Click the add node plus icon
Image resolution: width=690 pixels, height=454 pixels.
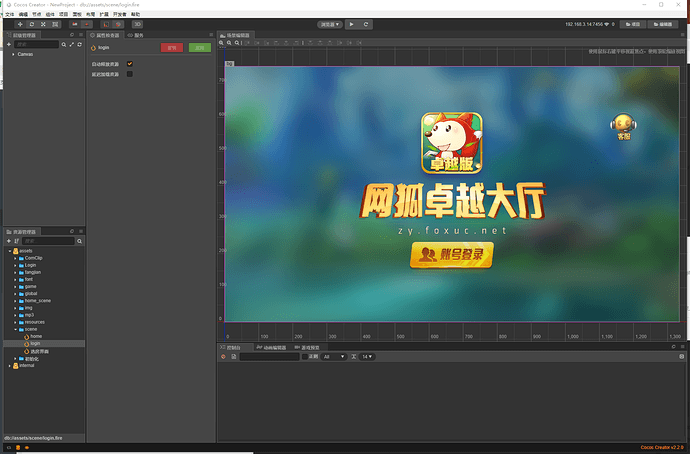tap(9, 44)
